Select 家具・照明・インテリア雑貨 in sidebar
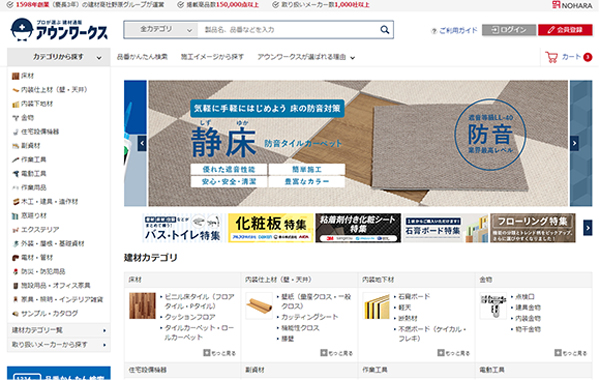This screenshot has width=600, height=380. pos(62,300)
